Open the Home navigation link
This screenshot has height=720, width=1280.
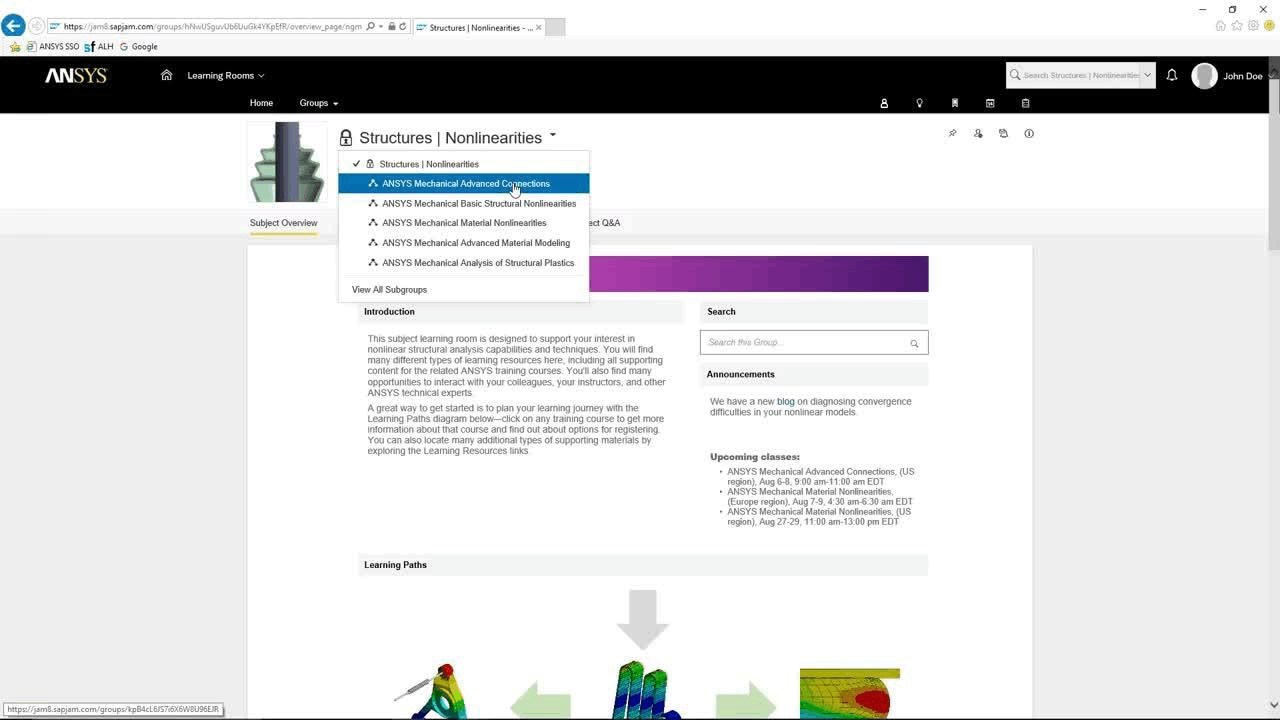click(261, 103)
